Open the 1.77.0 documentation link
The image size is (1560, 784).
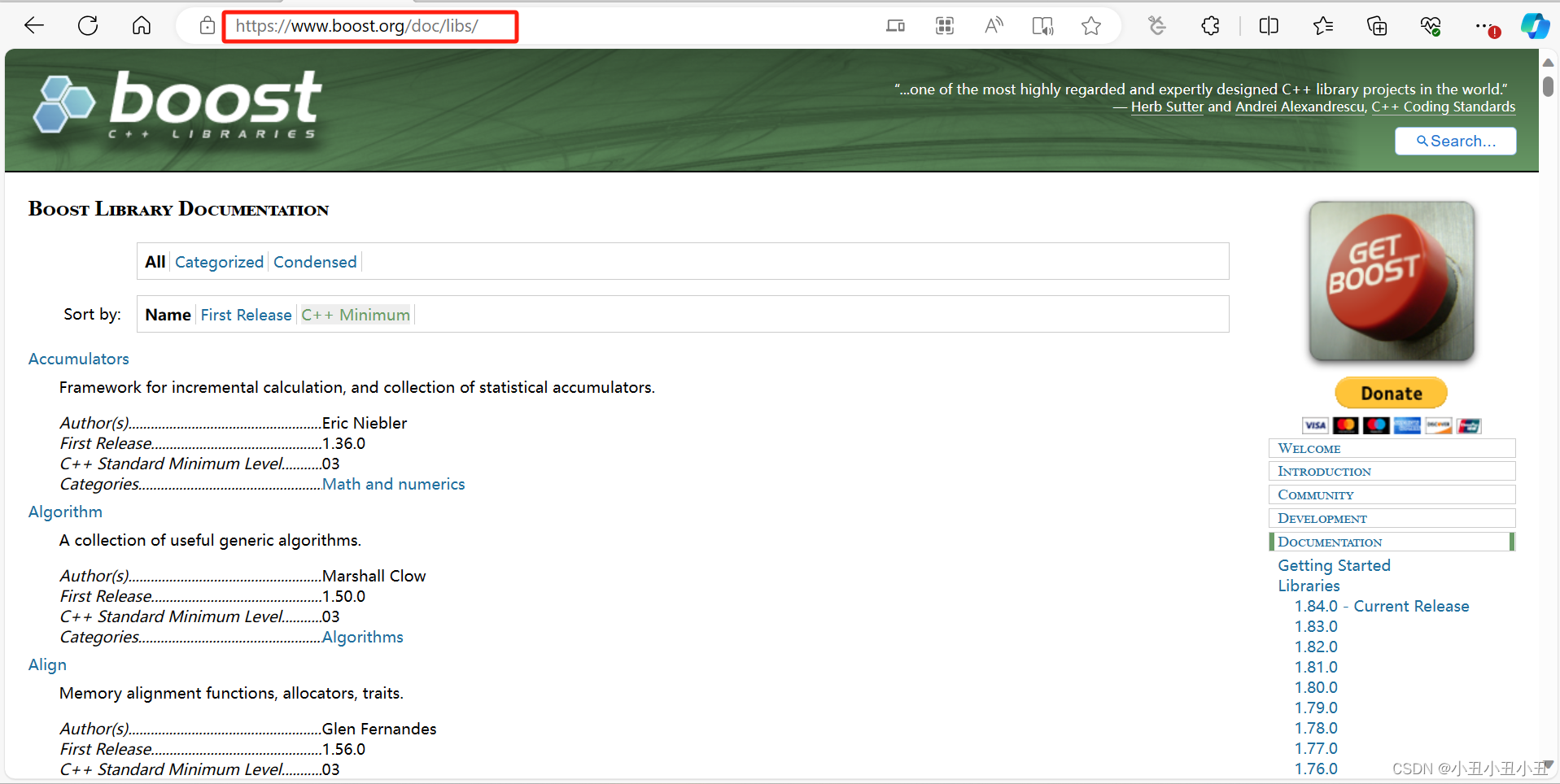pos(1316,748)
